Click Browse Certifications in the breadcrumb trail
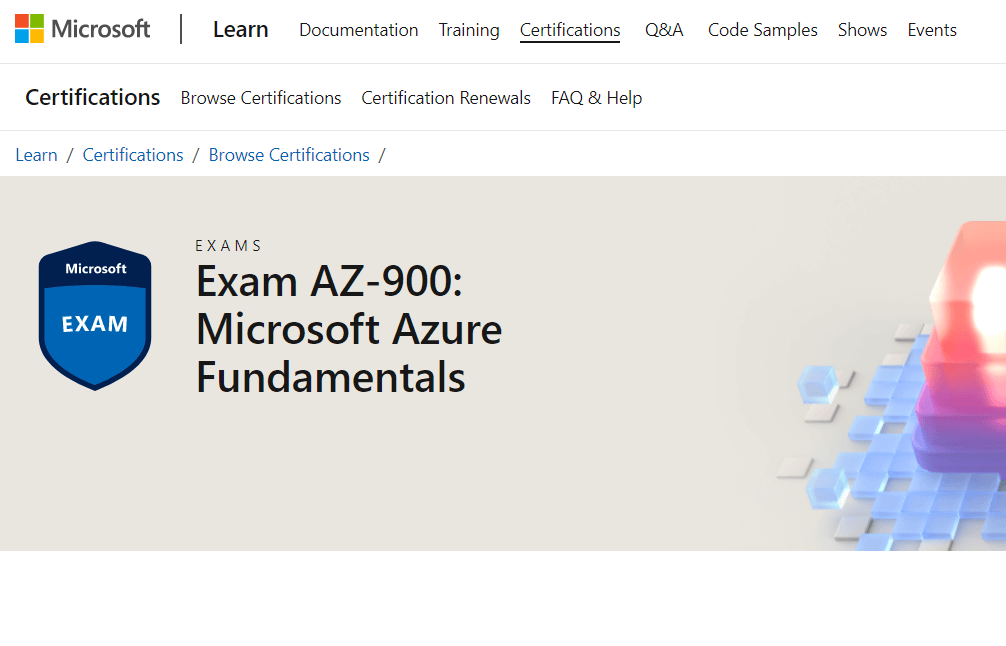 [288, 154]
